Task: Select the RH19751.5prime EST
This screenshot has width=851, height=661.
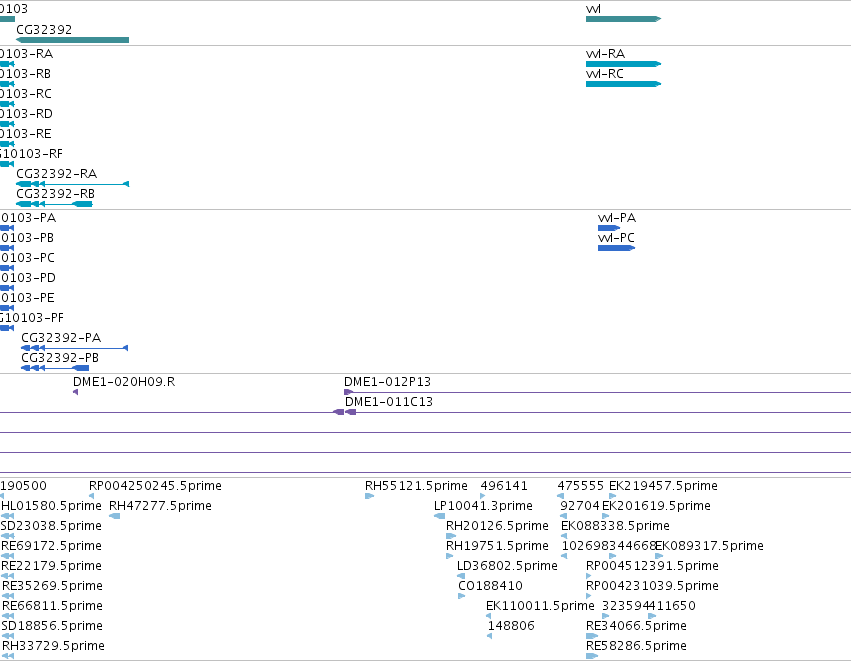Action: [449, 556]
